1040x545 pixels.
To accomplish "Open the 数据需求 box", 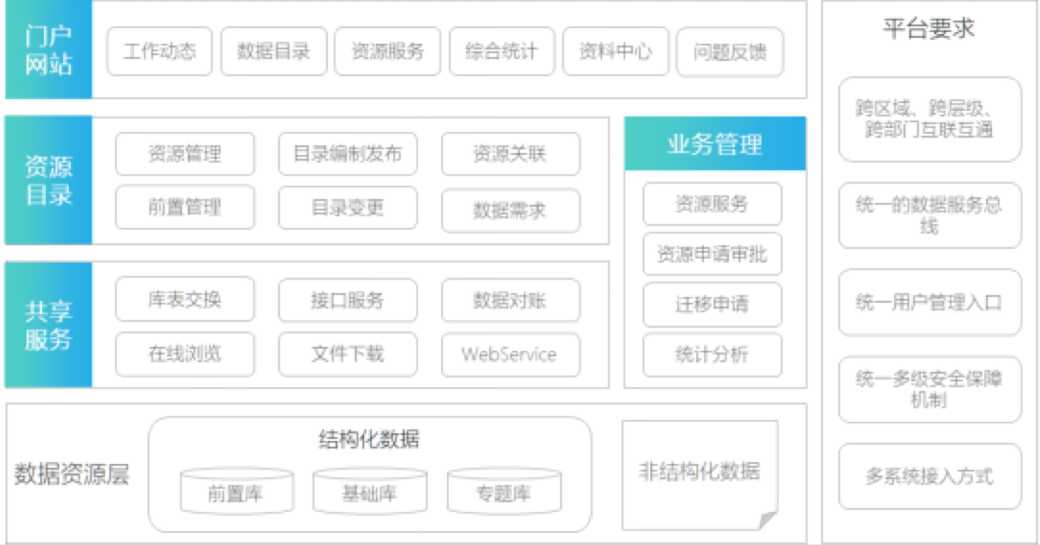I will 511,210.
